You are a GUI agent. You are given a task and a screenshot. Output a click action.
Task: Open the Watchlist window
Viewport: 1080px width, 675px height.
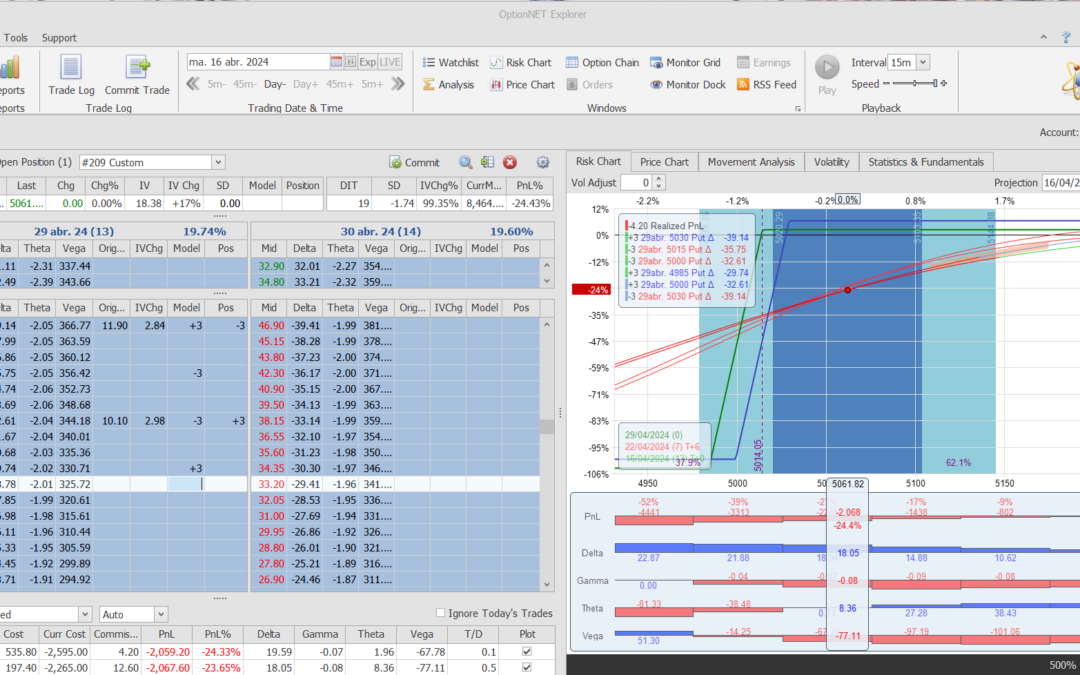pyautogui.click(x=449, y=62)
